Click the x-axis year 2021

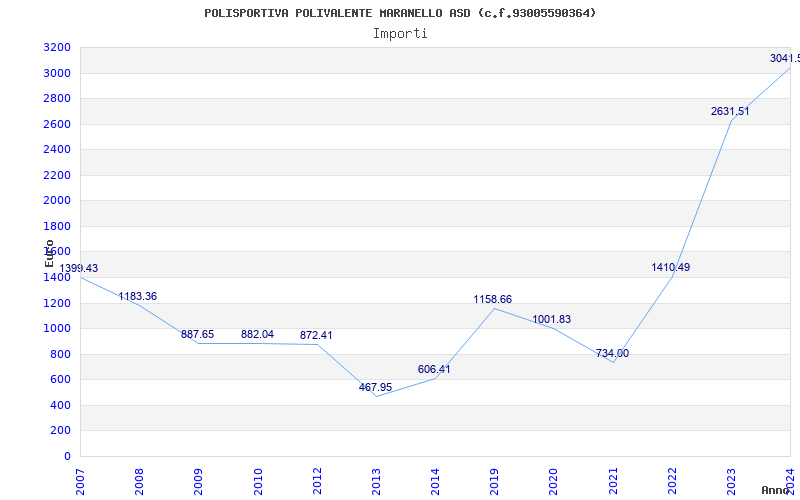(613, 481)
